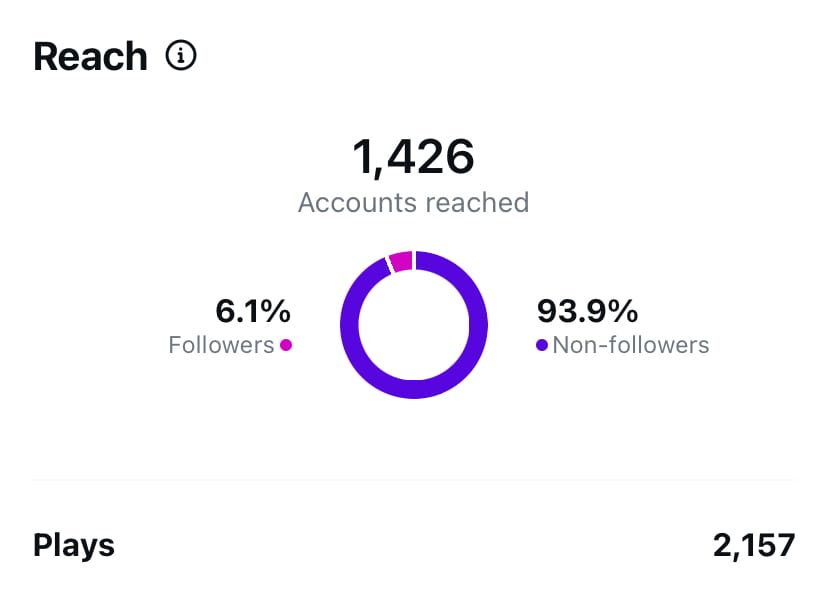Click the 2,157 plays count
Image resolution: width=828 pixels, height=605 pixels.
pos(754,545)
